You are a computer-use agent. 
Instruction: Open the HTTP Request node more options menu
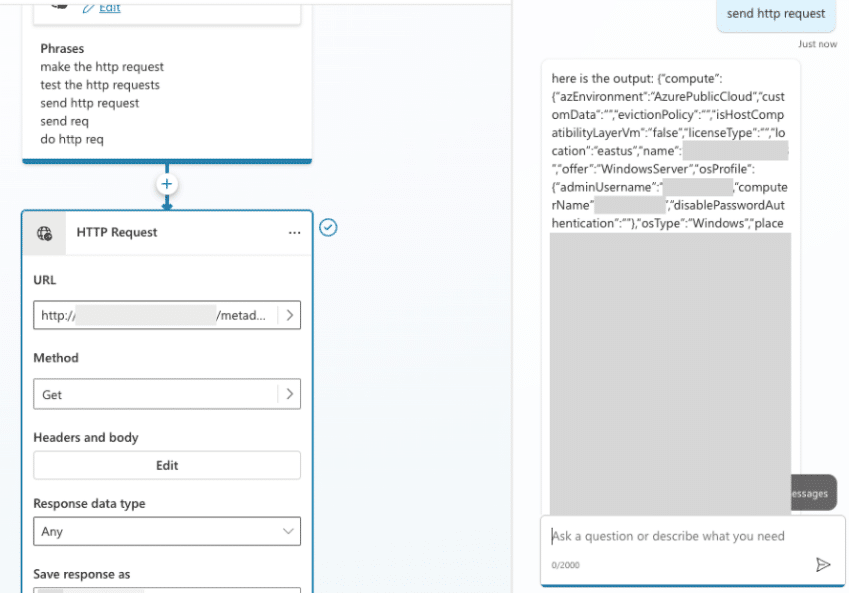(x=294, y=233)
